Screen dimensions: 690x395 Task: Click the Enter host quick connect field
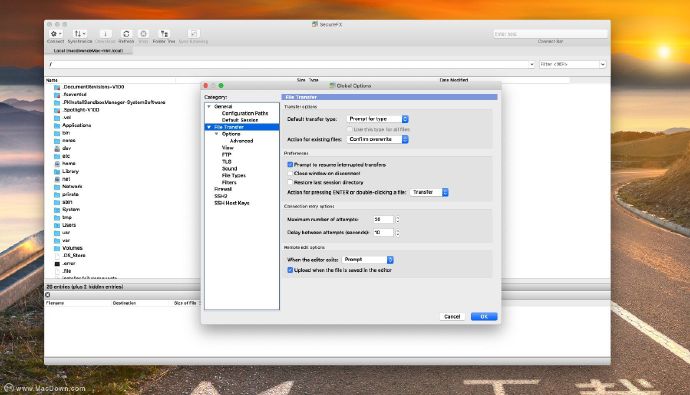[x=550, y=34]
